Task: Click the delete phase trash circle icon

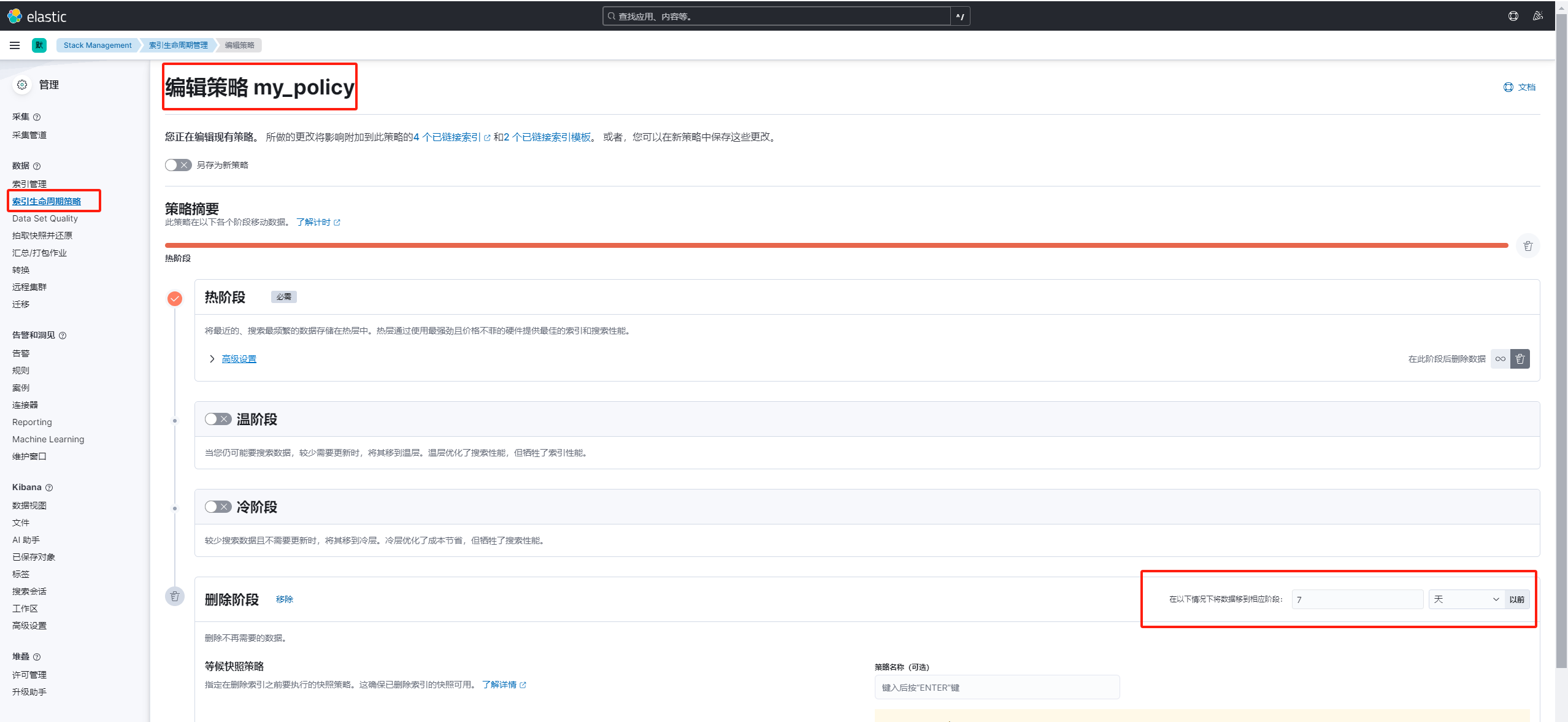Action: pos(175,596)
